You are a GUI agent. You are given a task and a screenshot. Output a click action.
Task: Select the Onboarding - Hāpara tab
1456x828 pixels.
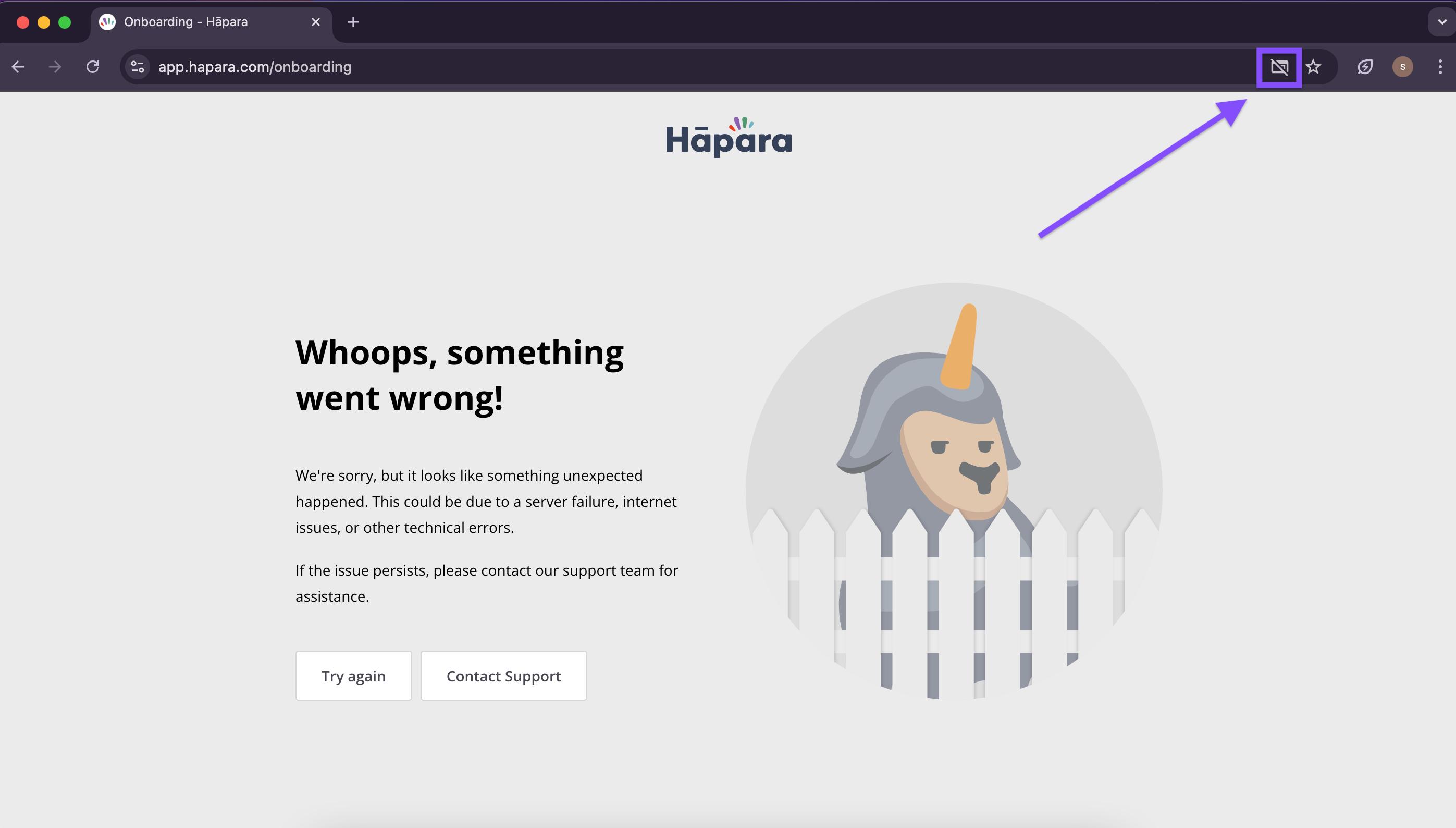[212, 22]
